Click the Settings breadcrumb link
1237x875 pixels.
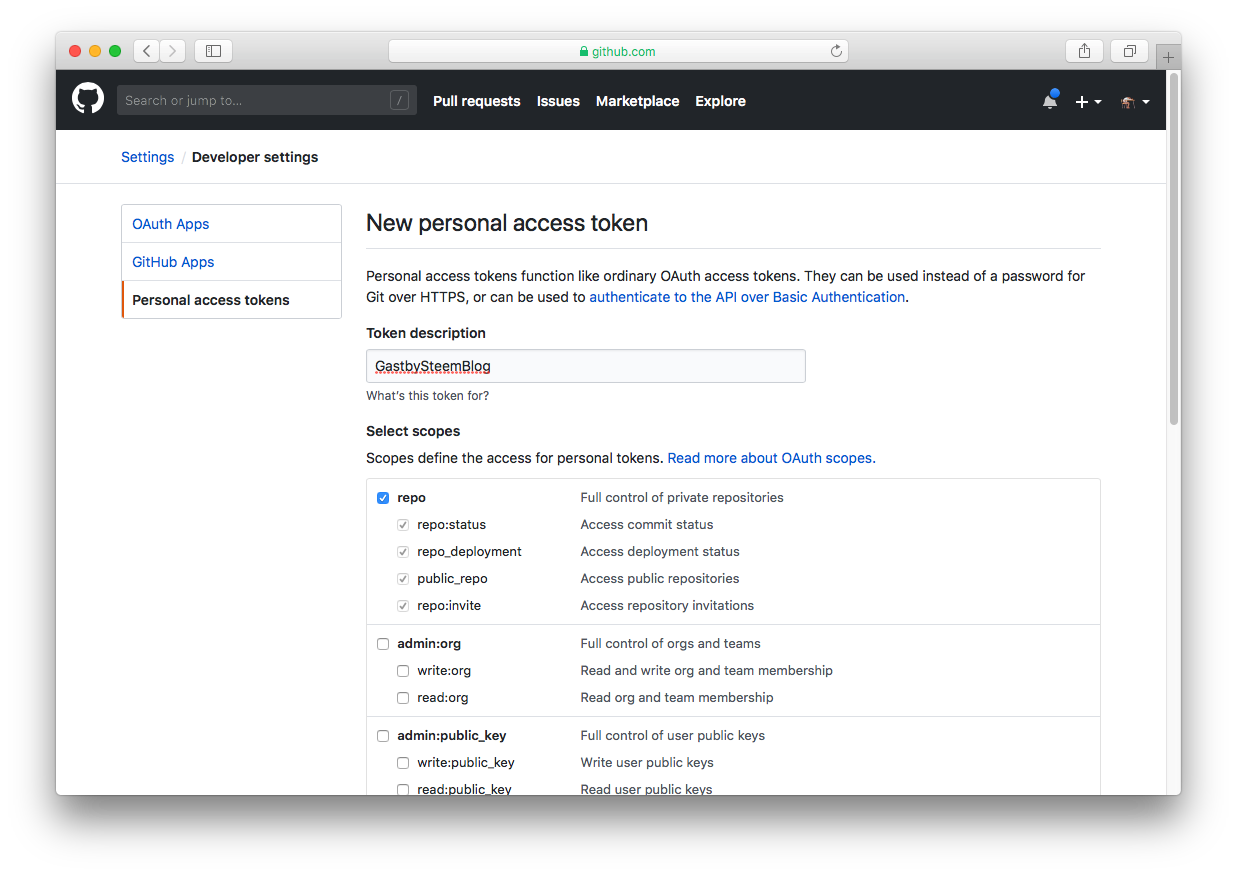click(147, 157)
